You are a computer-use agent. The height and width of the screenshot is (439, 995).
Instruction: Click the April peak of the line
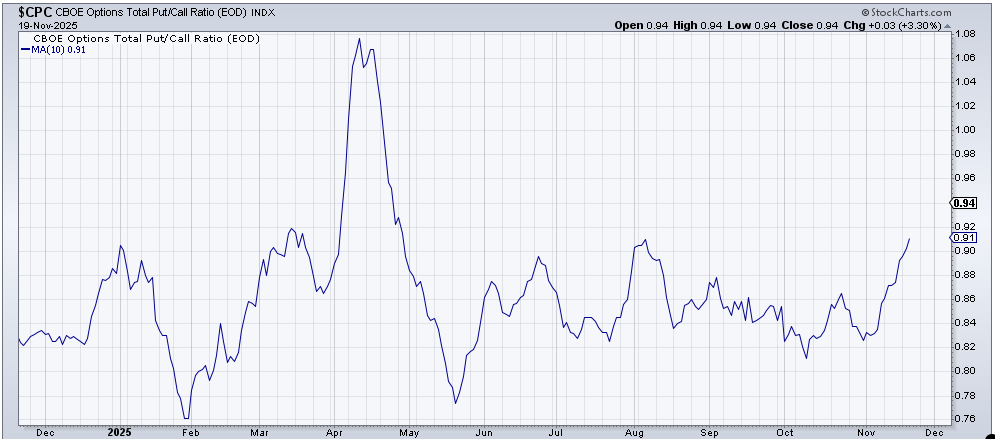pyautogui.click(x=360, y=39)
